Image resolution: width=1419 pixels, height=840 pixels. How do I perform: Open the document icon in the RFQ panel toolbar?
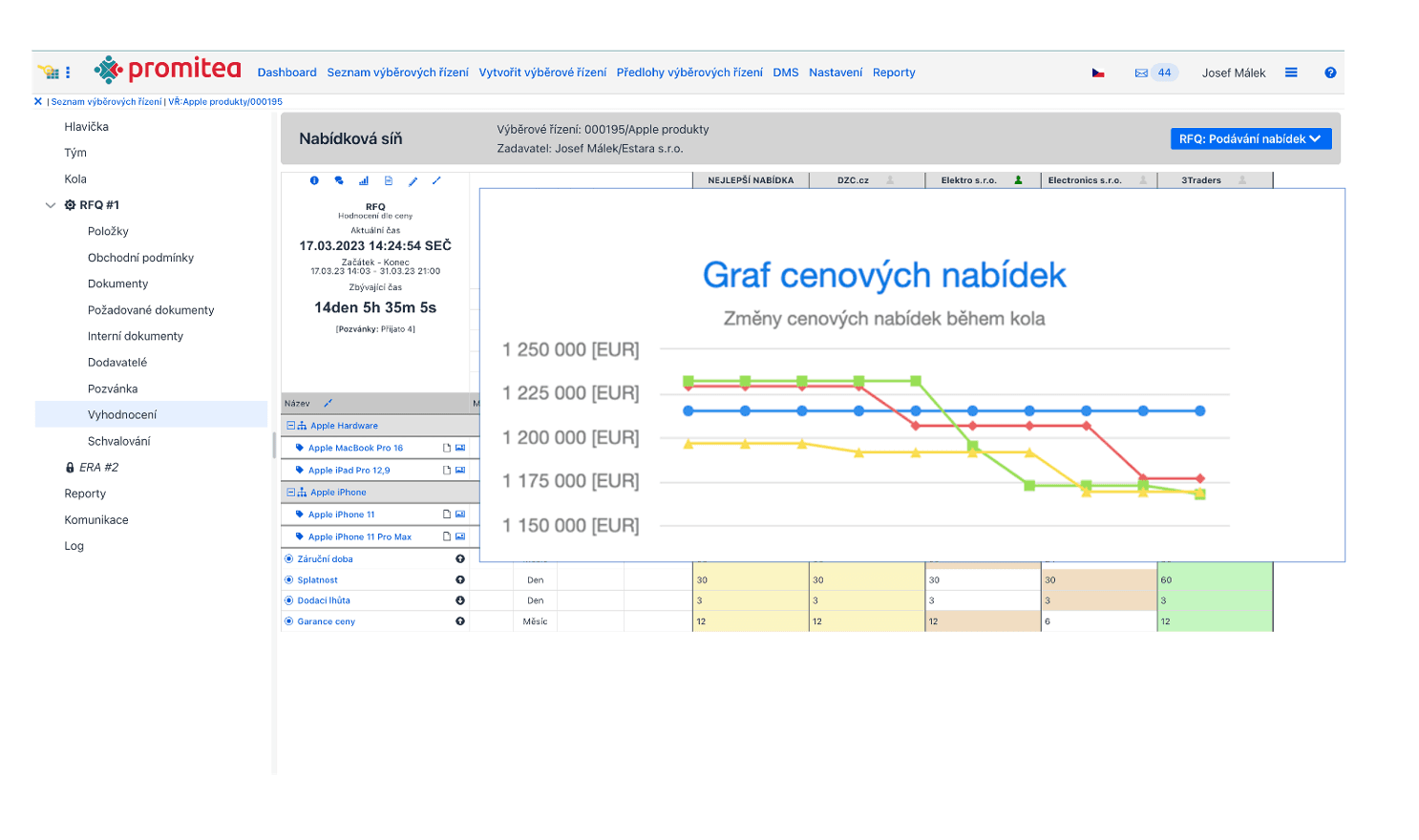coord(389,180)
